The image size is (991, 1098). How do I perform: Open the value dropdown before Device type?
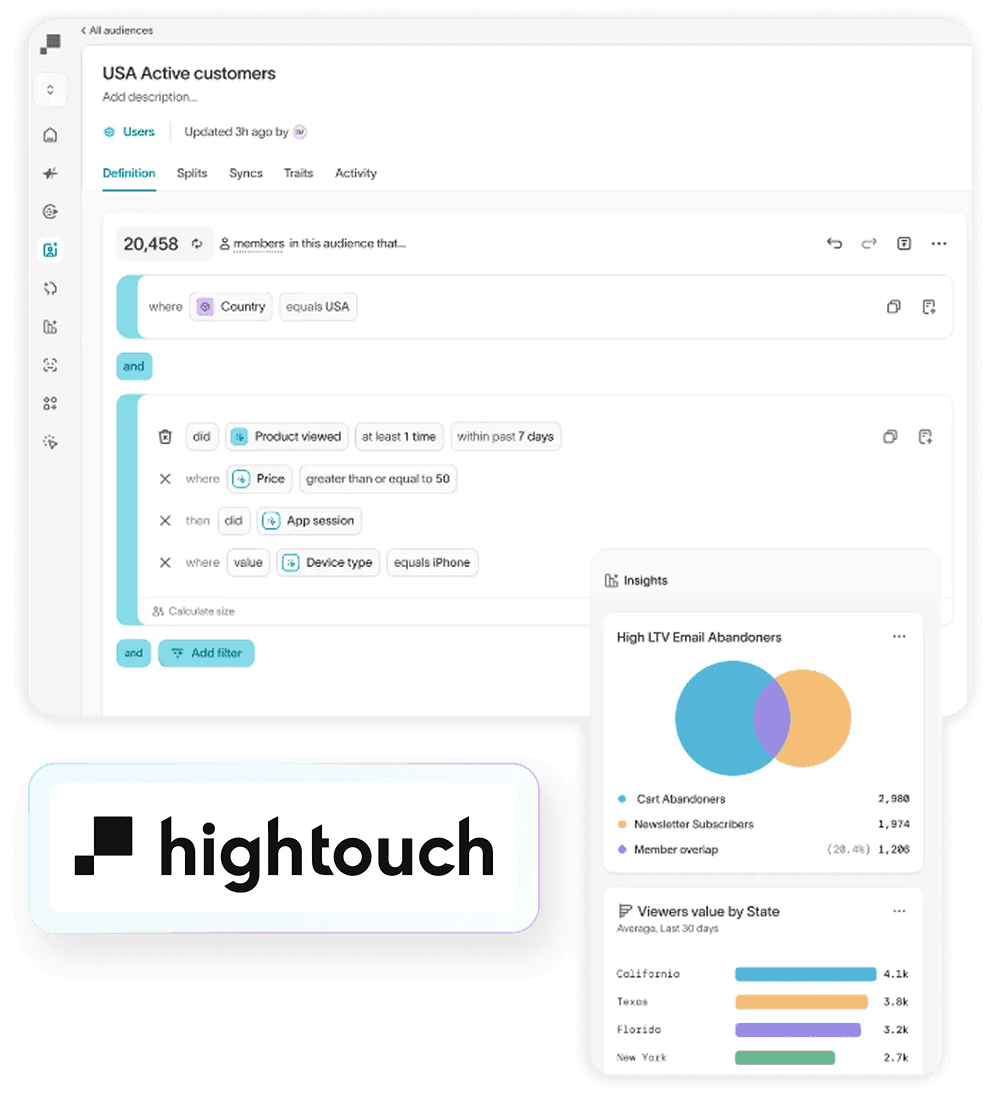tap(248, 563)
